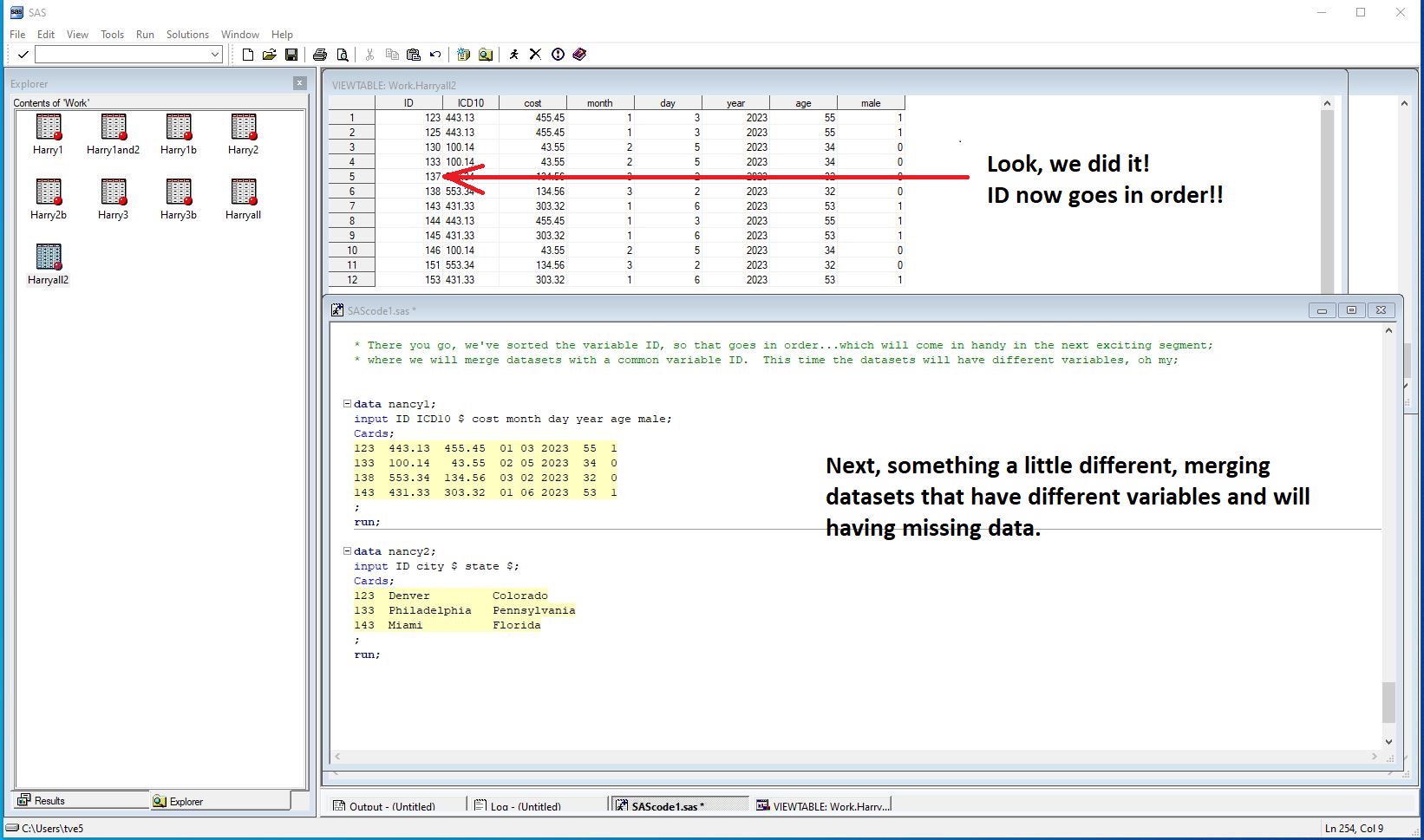Open the command box dropdown arrow
The width and height of the screenshot is (1424, 840).
(x=215, y=55)
